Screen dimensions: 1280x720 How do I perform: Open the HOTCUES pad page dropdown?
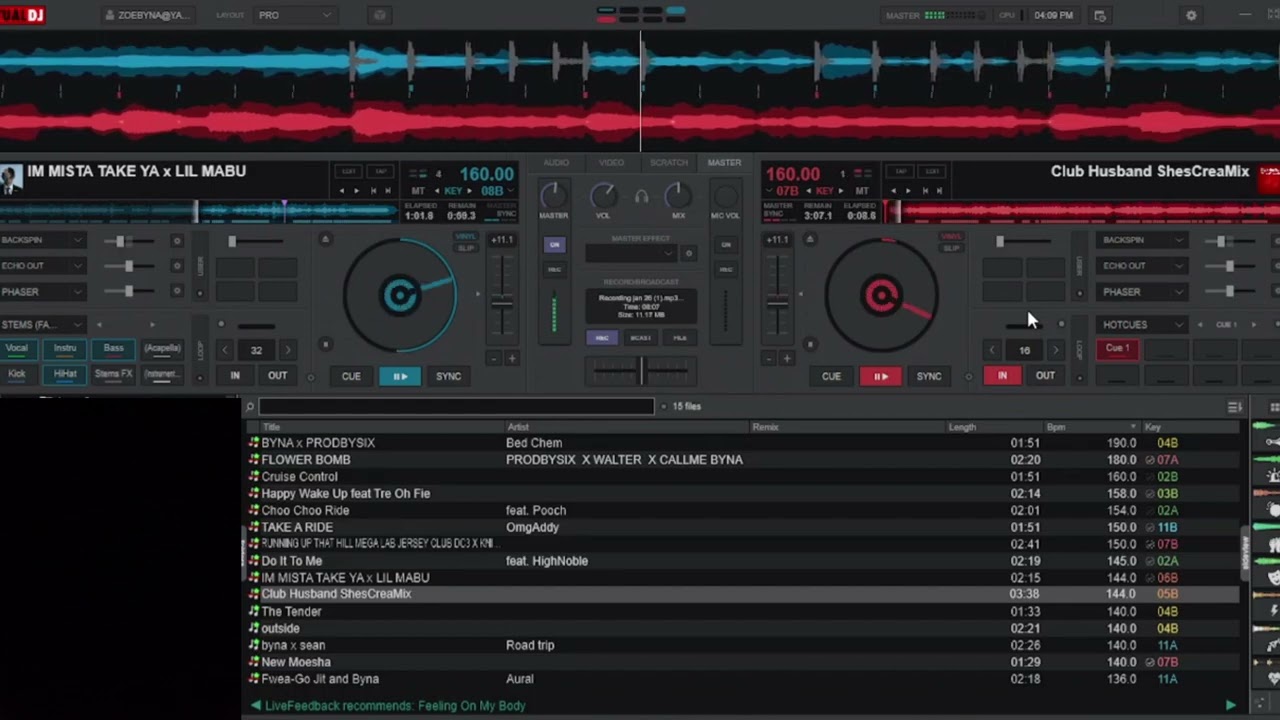pyautogui.click(x=1143, y=325)
